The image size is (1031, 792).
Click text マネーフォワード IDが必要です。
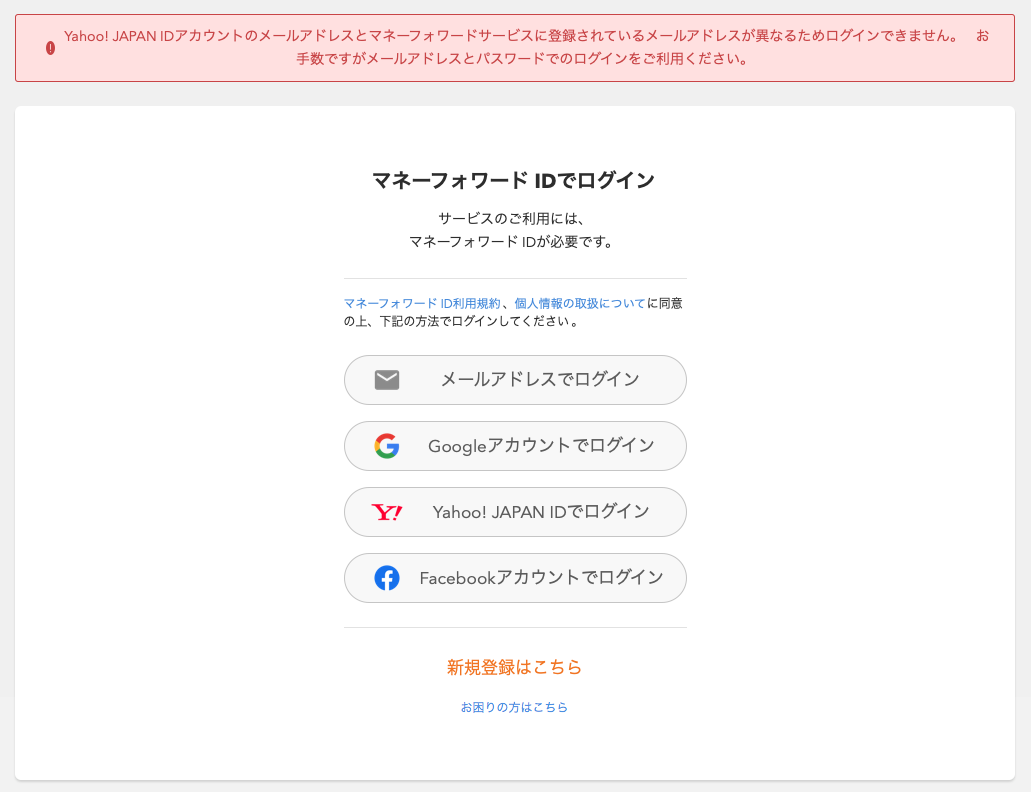click(x=512, y=242)
